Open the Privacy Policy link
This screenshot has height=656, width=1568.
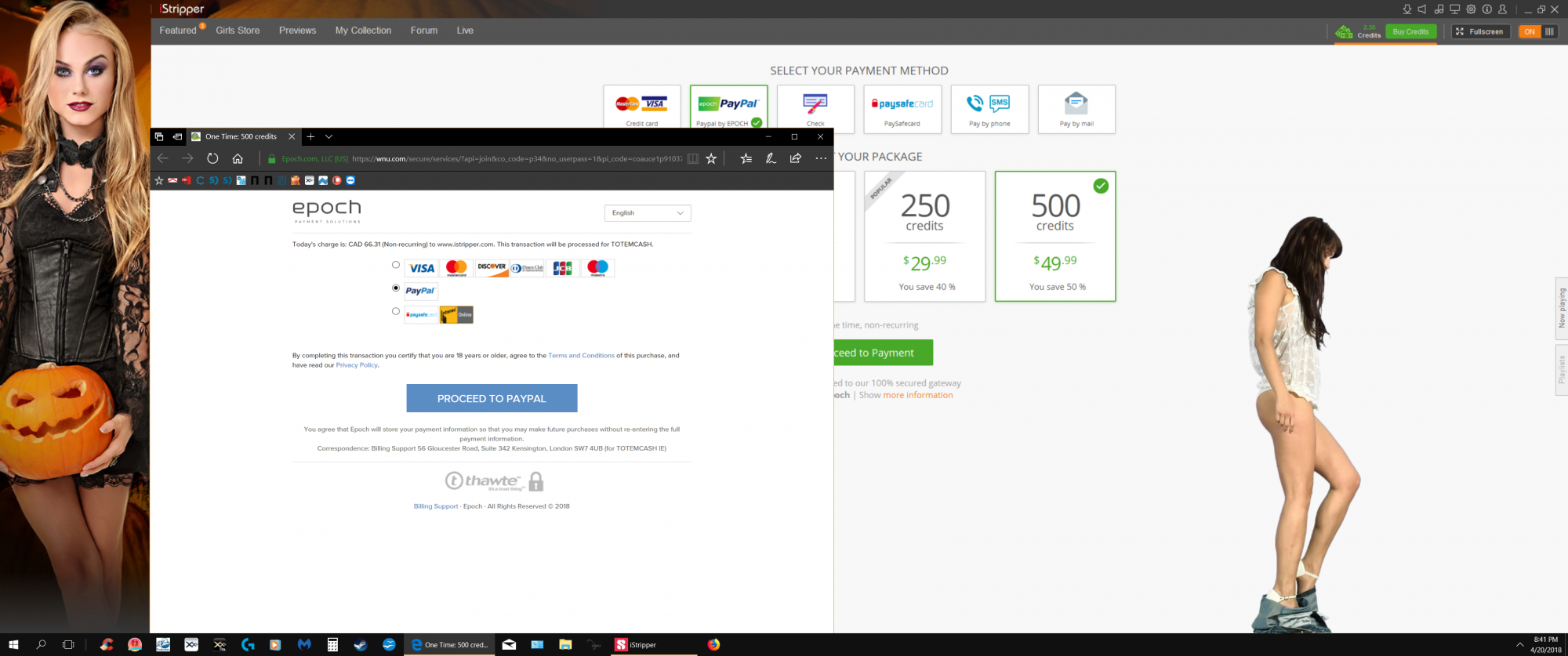point(357,365)
